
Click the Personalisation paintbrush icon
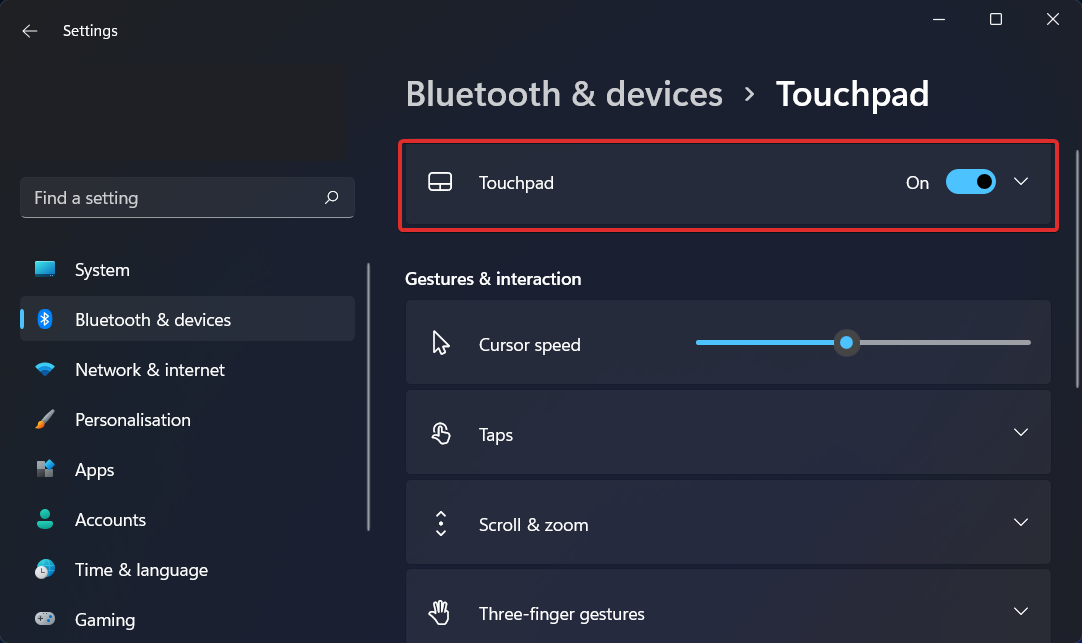coord(45,419)
